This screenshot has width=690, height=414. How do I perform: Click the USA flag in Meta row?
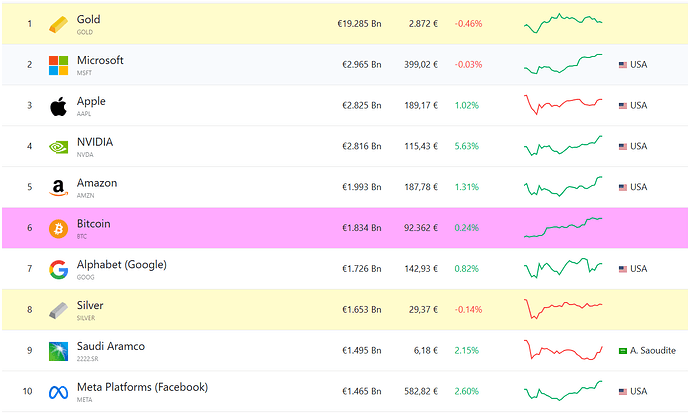click(623, 392)
